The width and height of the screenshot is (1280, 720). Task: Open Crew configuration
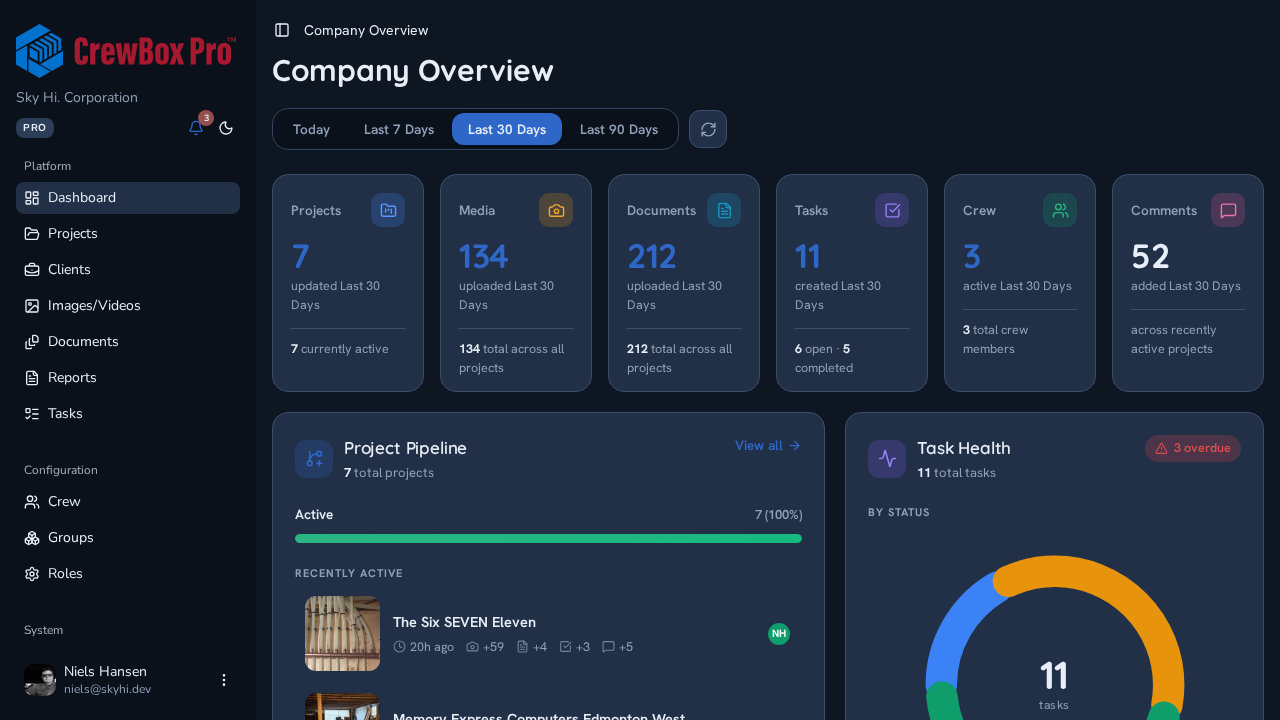128,502
